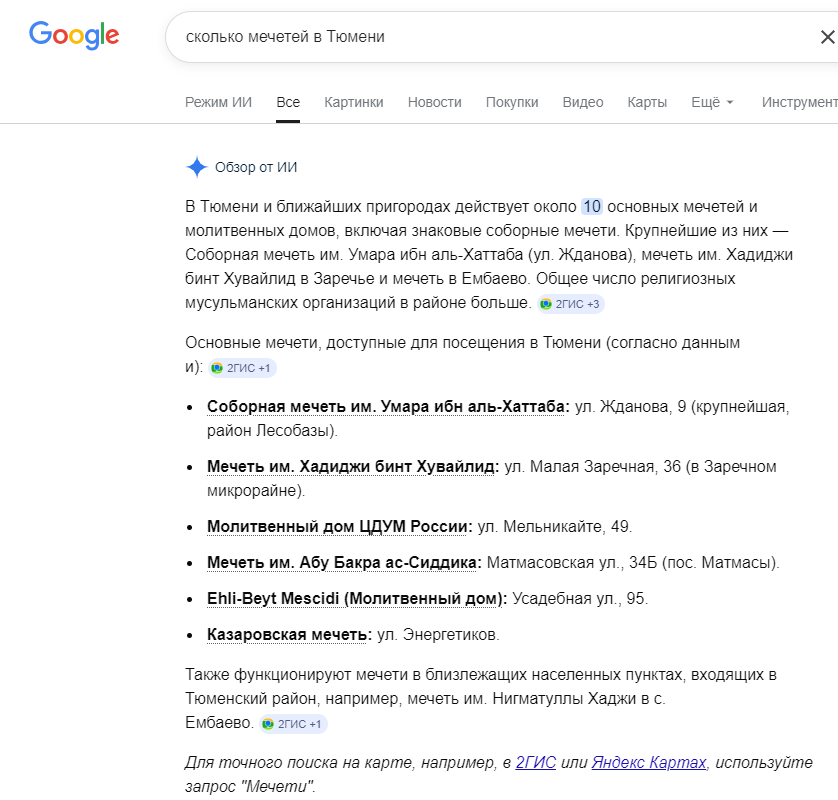Image resolution: width=838 pixels, height=800 pixels.
Task: Open the Покупки tab
Action: coord(512,102)
